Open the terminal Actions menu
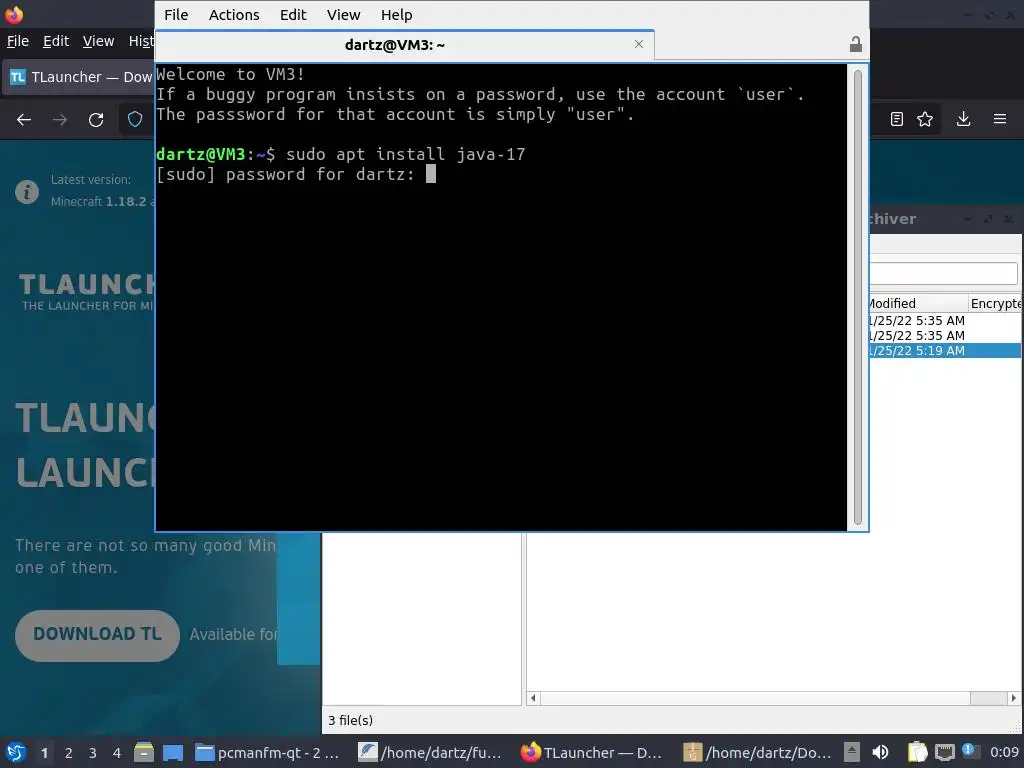 pyautogui.click(x=234, y=14)
